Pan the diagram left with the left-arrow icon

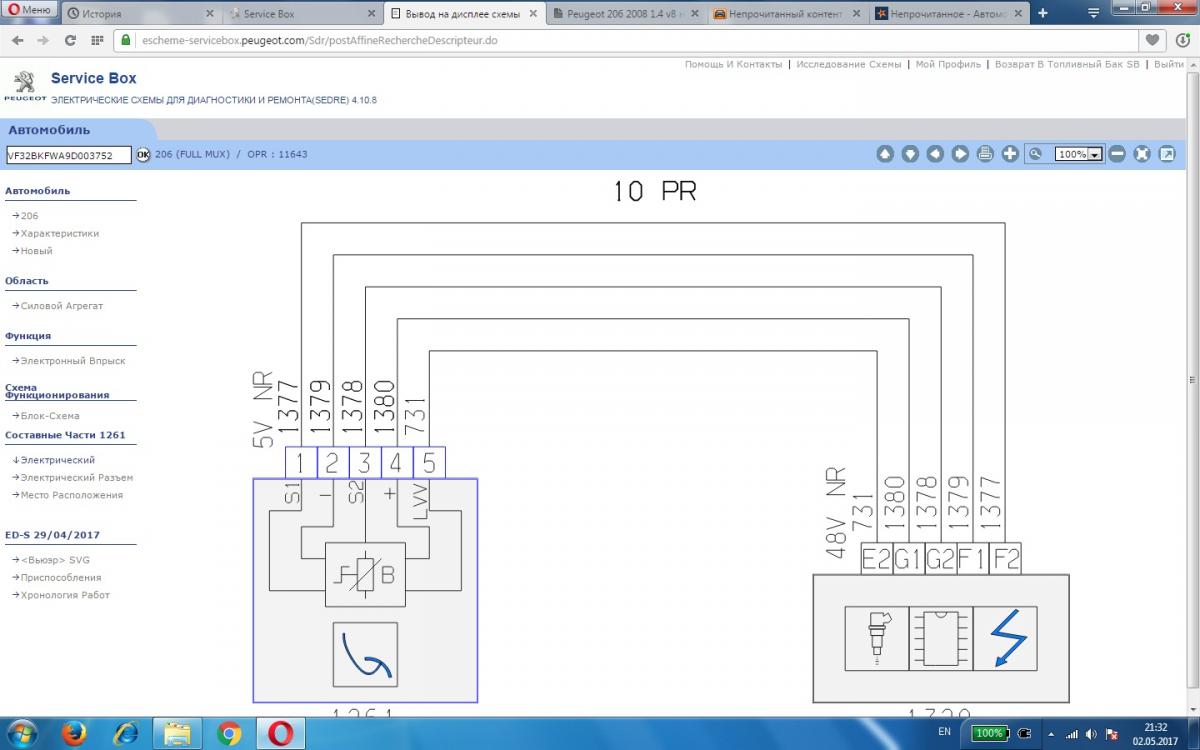point(935,154)
